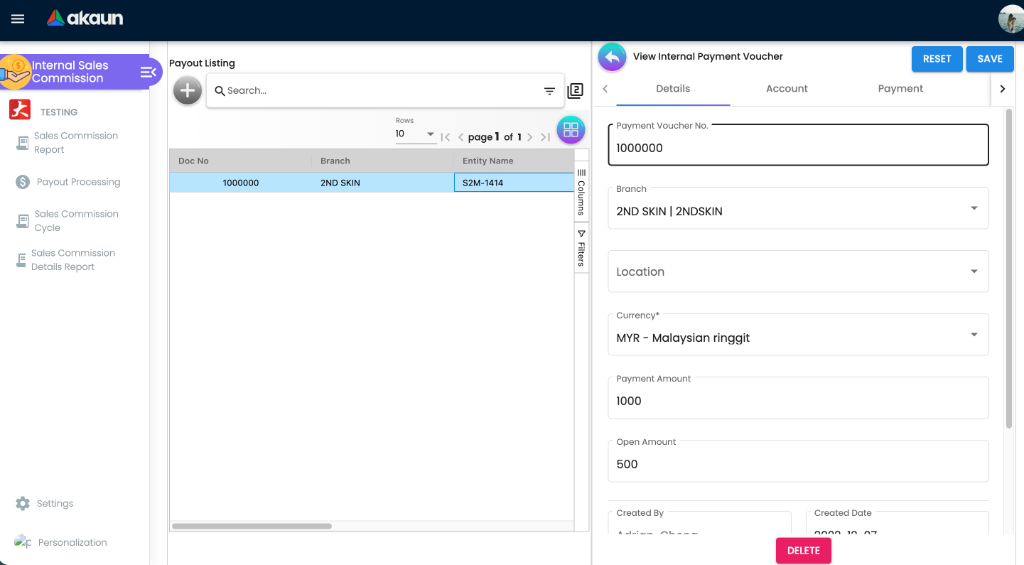Sort by the Branch column header

coord(383,161)
